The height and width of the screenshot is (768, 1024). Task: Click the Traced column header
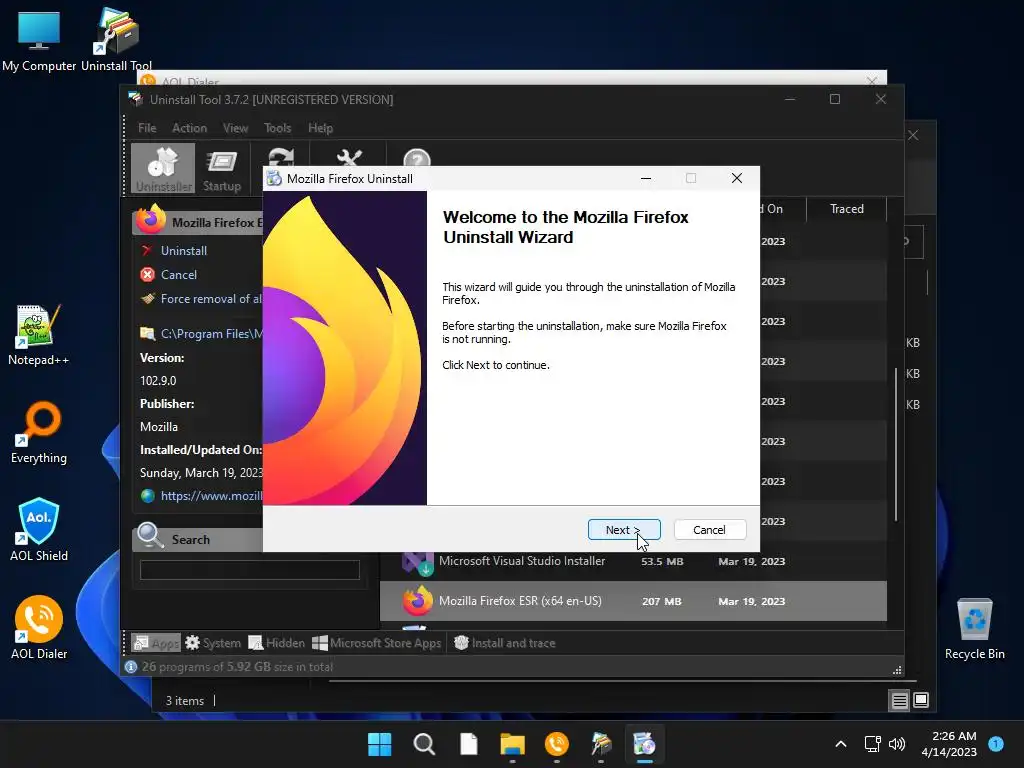(846, 209)
